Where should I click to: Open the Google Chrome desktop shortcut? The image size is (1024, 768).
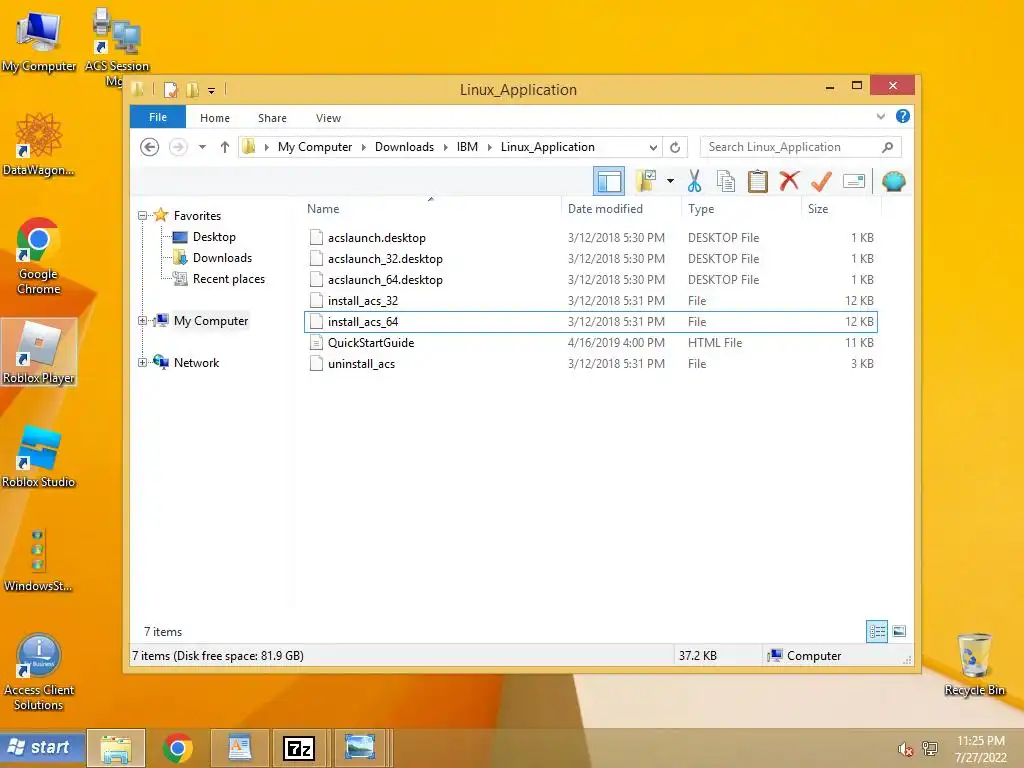coord(38,257)
